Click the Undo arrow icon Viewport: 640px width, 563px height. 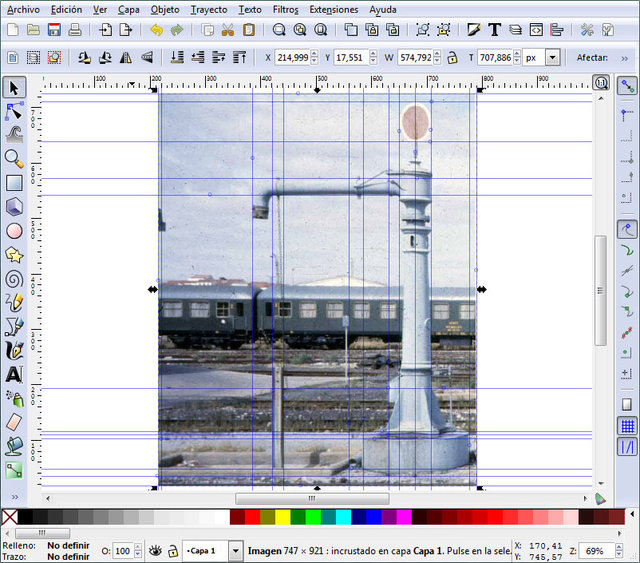coord(157,30)
